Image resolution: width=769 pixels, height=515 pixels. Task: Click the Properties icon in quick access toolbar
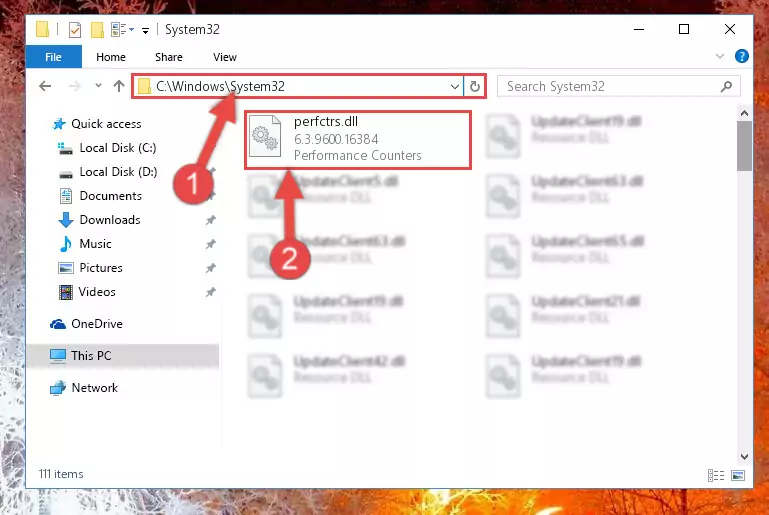(75, 30)
